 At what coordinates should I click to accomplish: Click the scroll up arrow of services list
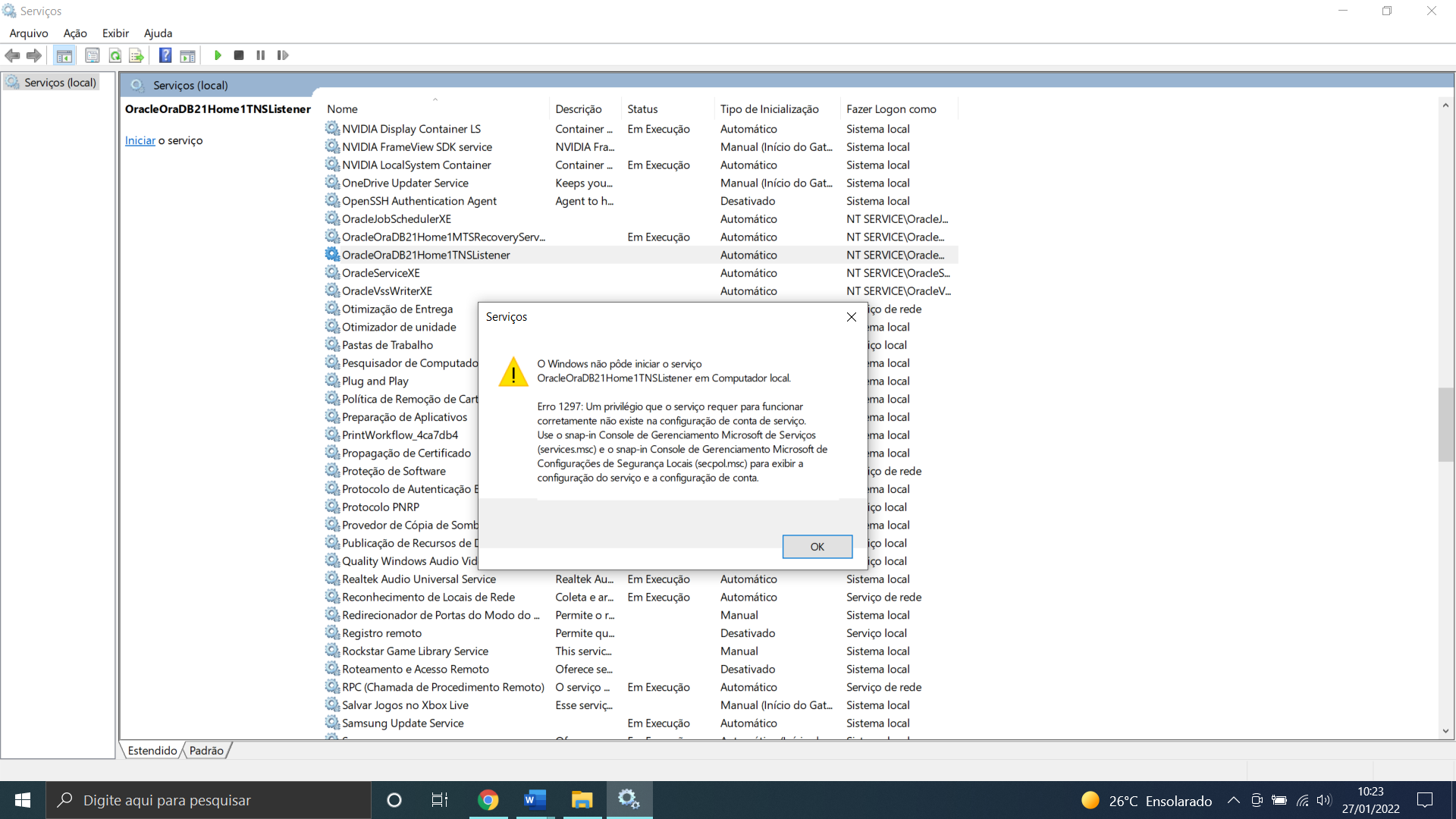click(1445, 105)
